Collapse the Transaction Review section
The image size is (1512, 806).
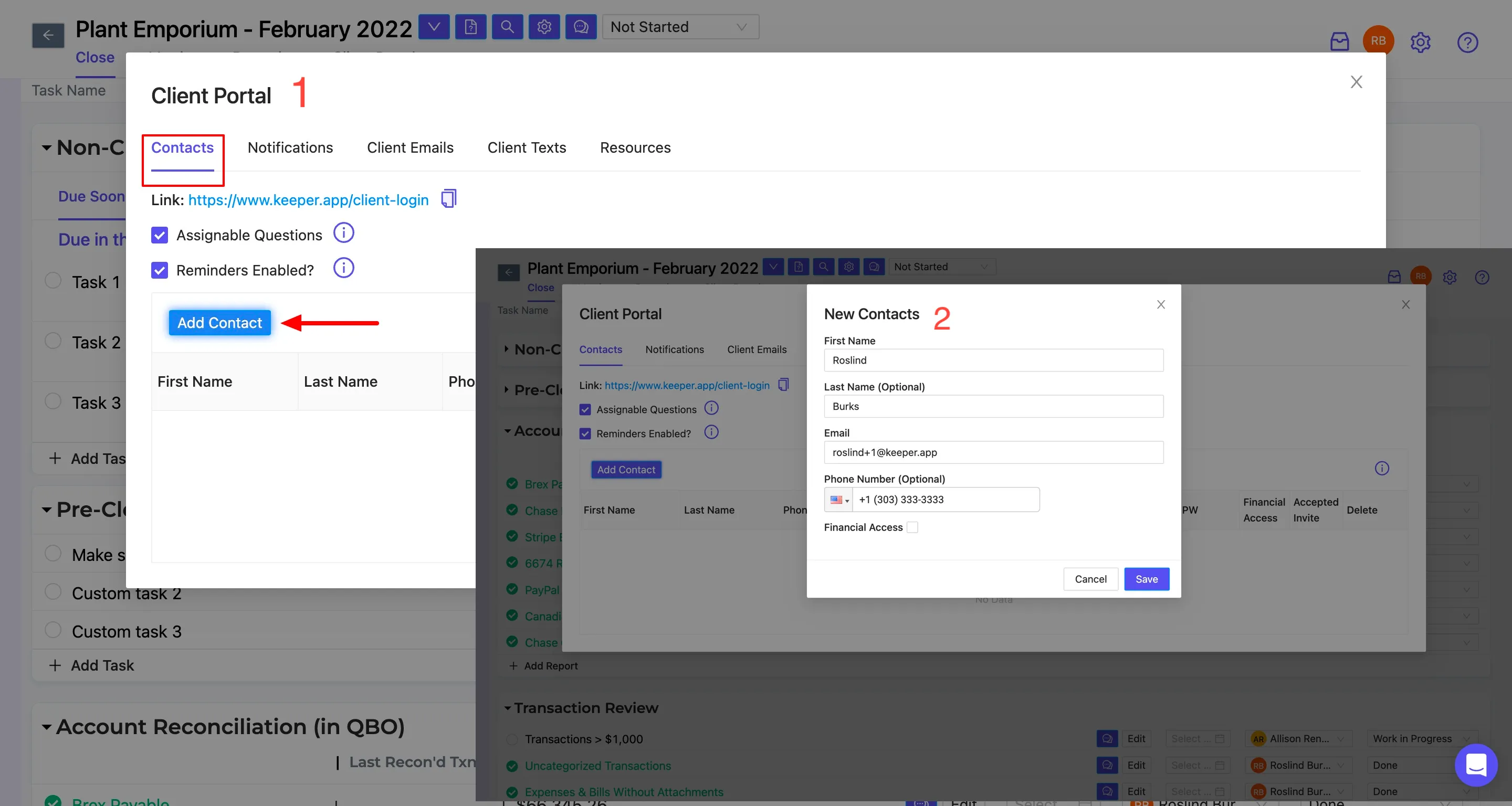click(508, 708)
